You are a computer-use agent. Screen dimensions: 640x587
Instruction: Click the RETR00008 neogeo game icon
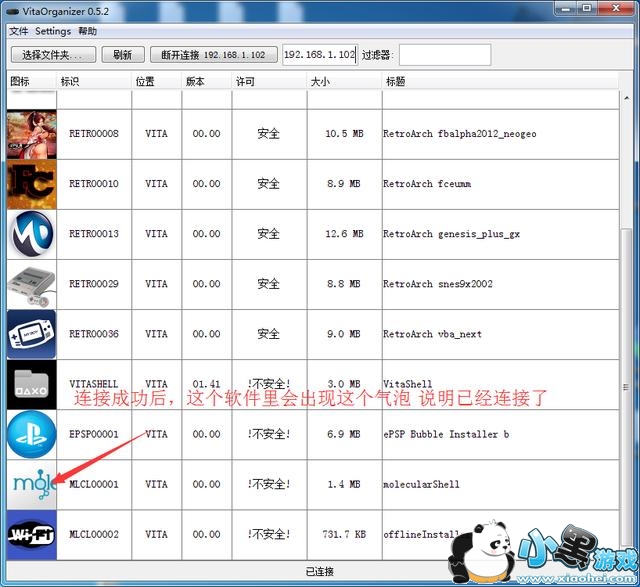[x=32, y=134]
